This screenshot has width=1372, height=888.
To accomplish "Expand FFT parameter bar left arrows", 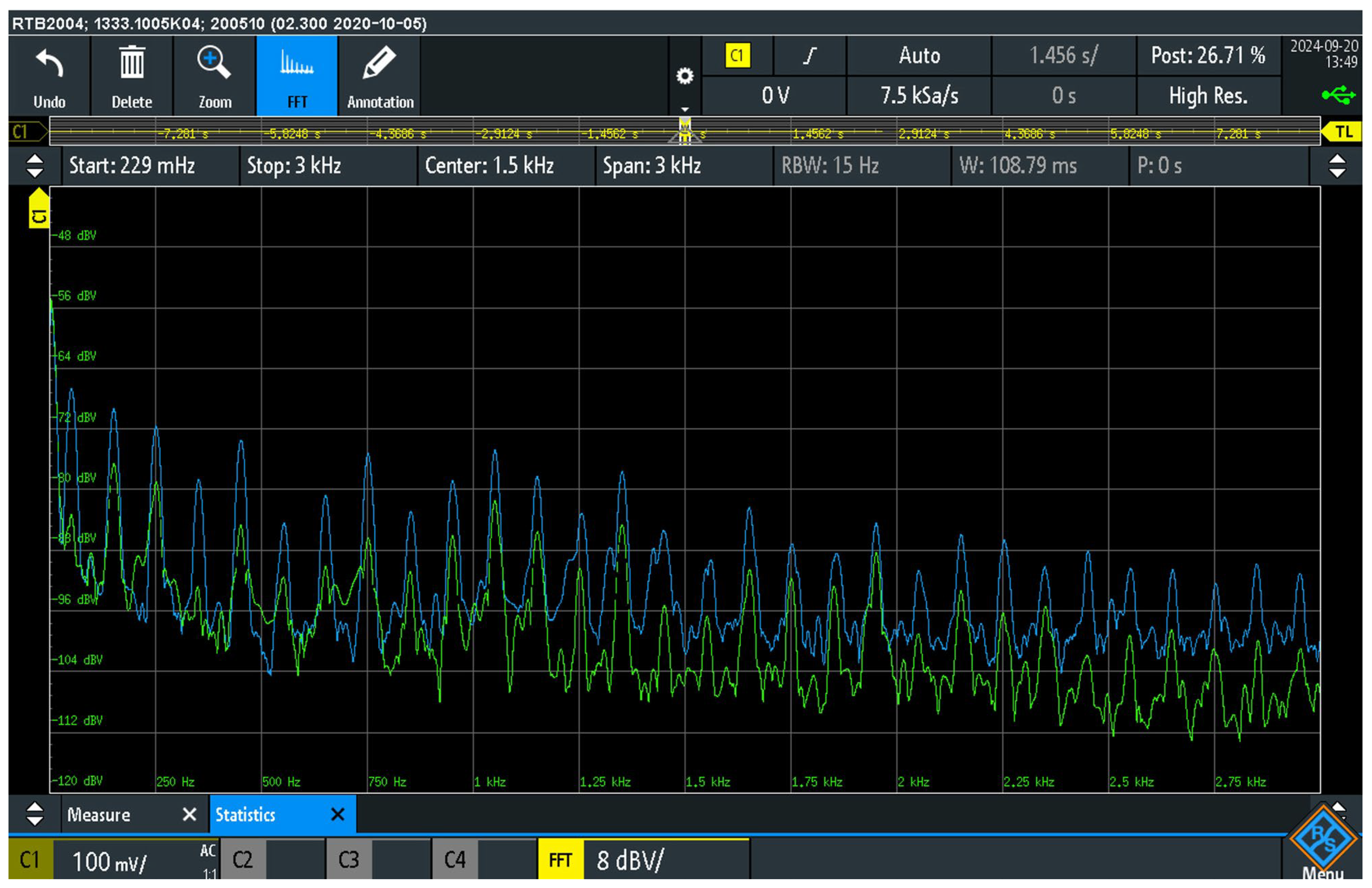I will (35, 166).
